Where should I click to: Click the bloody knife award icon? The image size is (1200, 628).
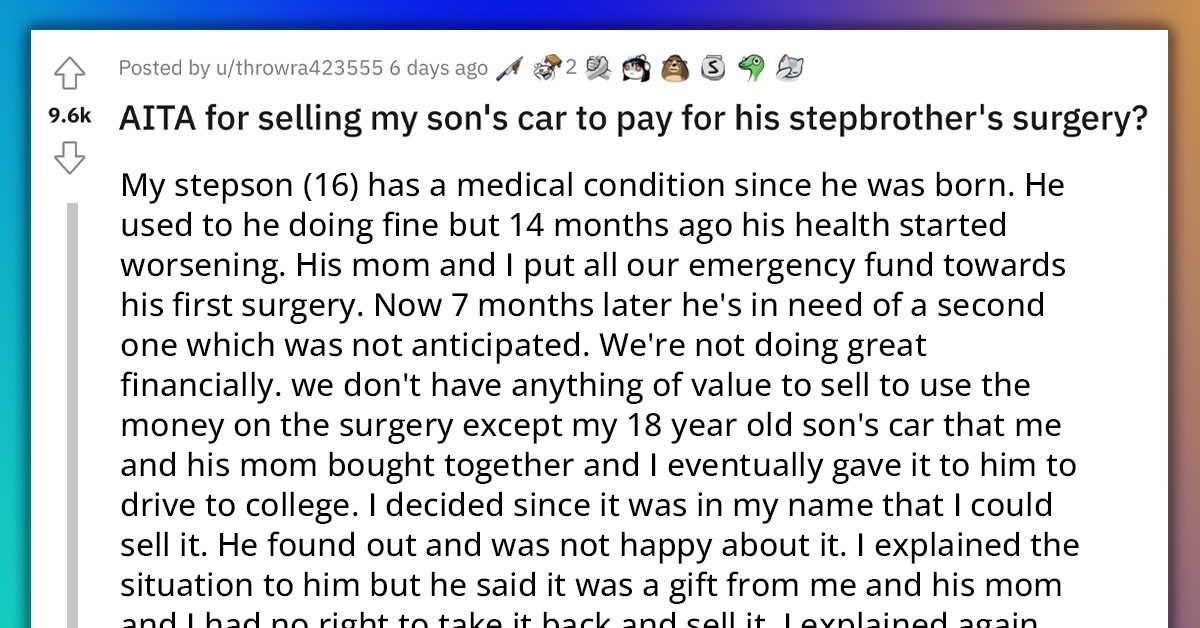511,68
